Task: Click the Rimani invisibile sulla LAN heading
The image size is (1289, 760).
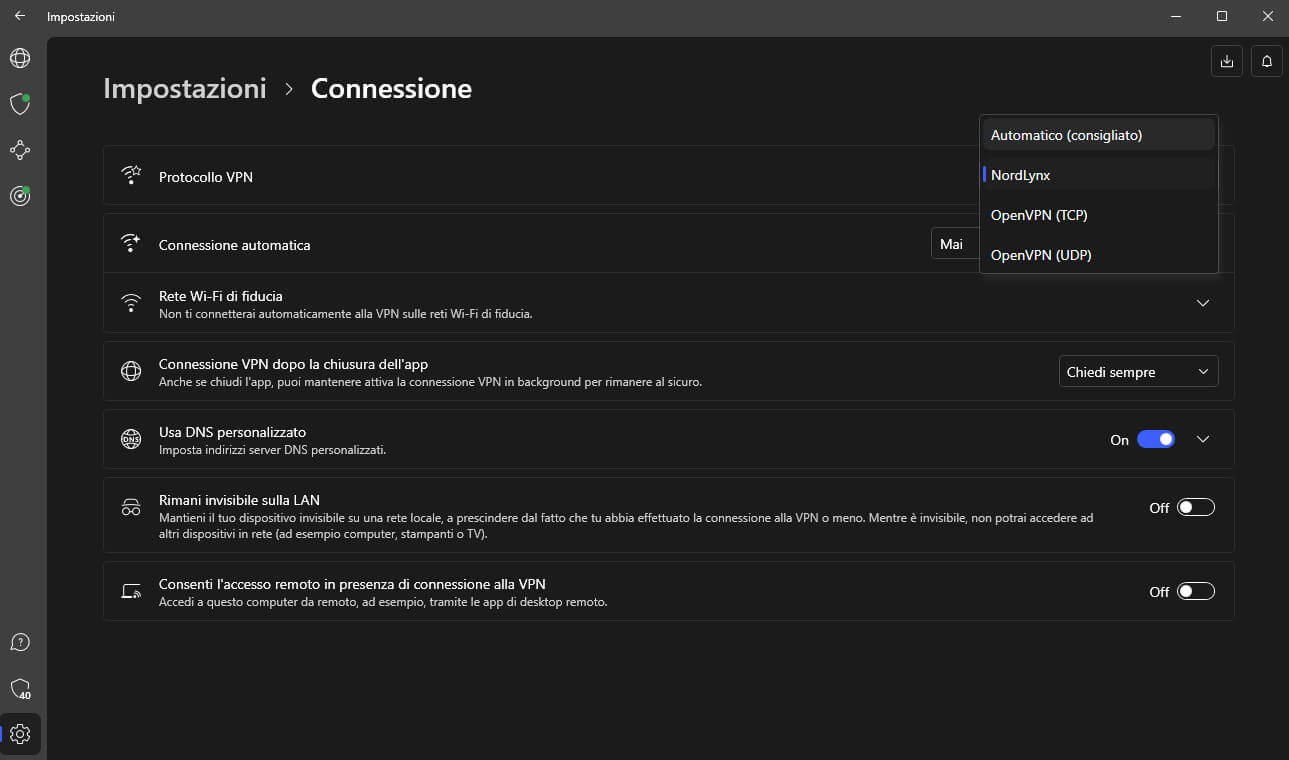Action: (239, 500)
